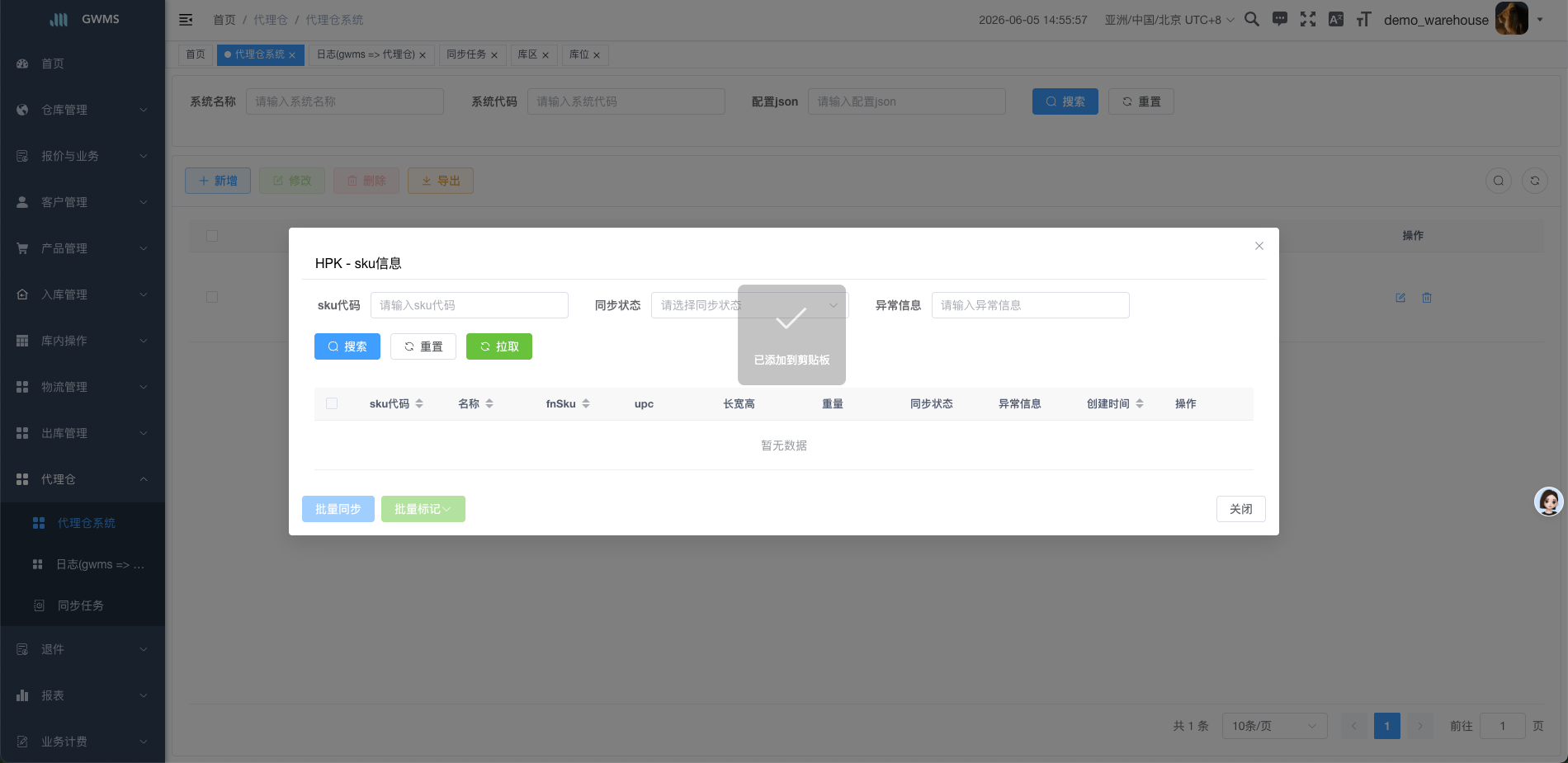Expand 客户管理 sidebar menu
1568x763 pixels.
pyautogui.click(x=83, y=202)
